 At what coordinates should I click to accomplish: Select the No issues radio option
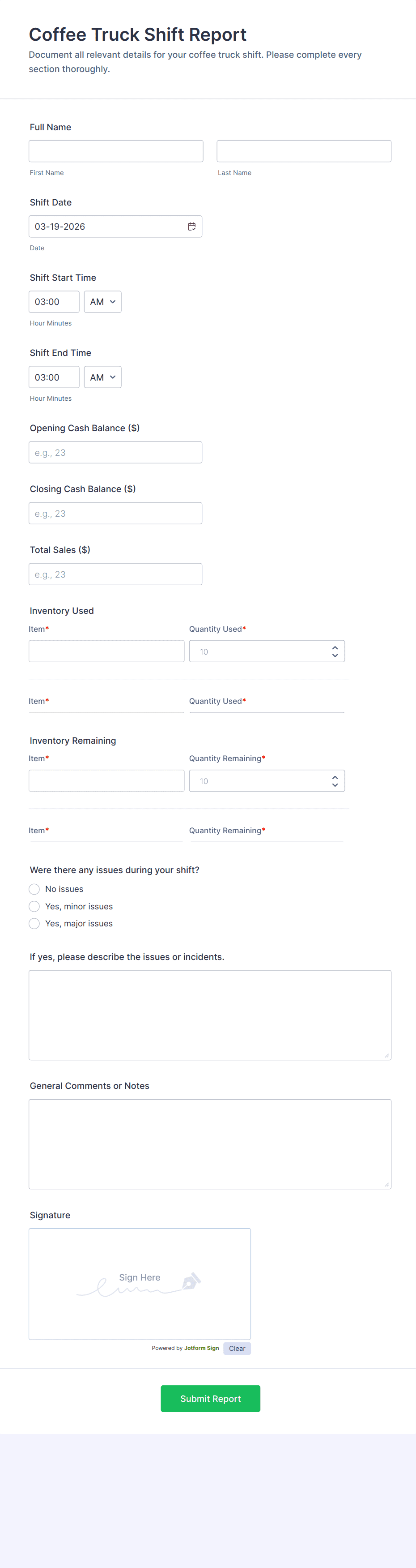click(x=35, y=889)
